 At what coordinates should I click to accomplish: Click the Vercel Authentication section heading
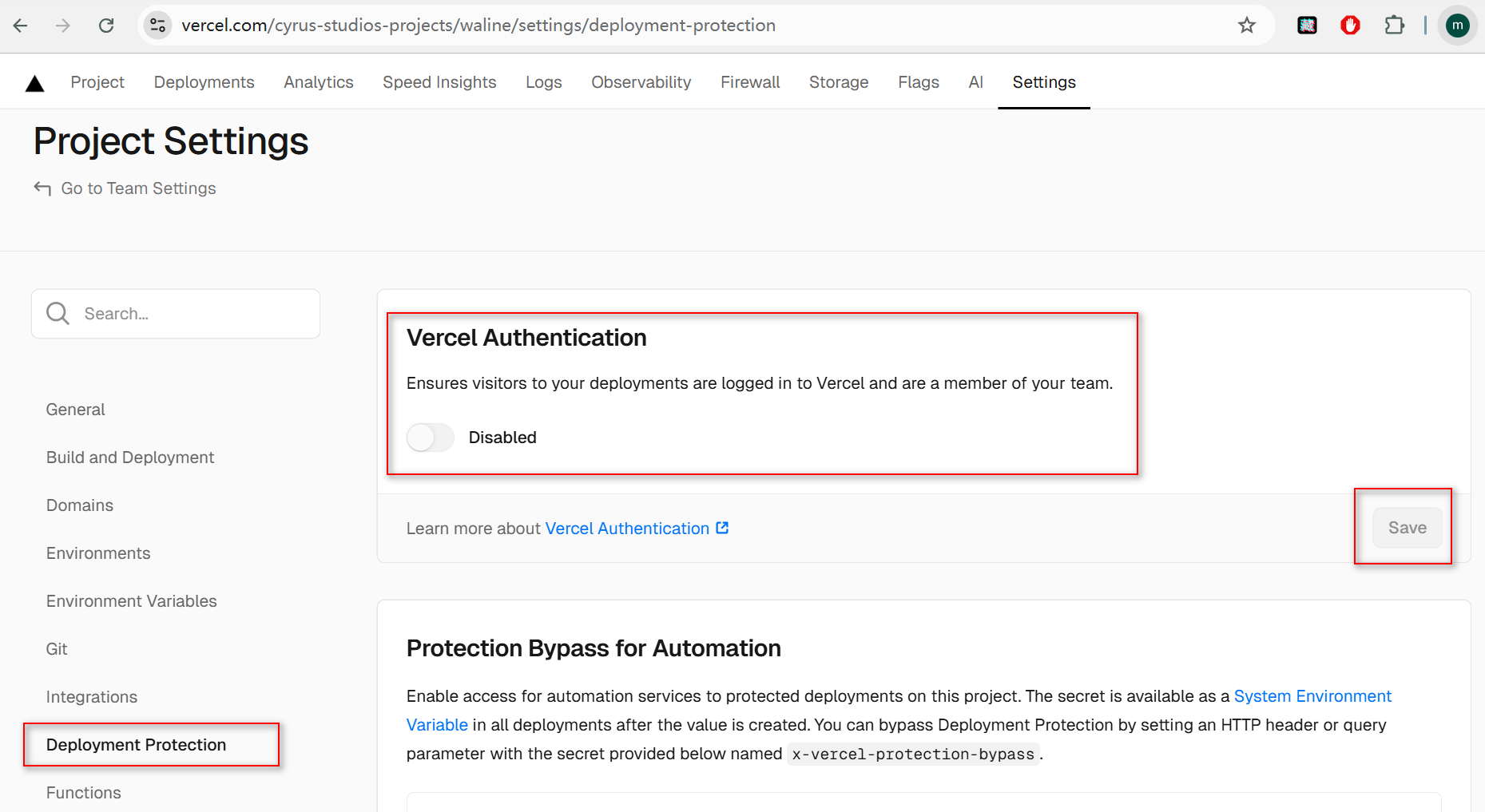526,338
